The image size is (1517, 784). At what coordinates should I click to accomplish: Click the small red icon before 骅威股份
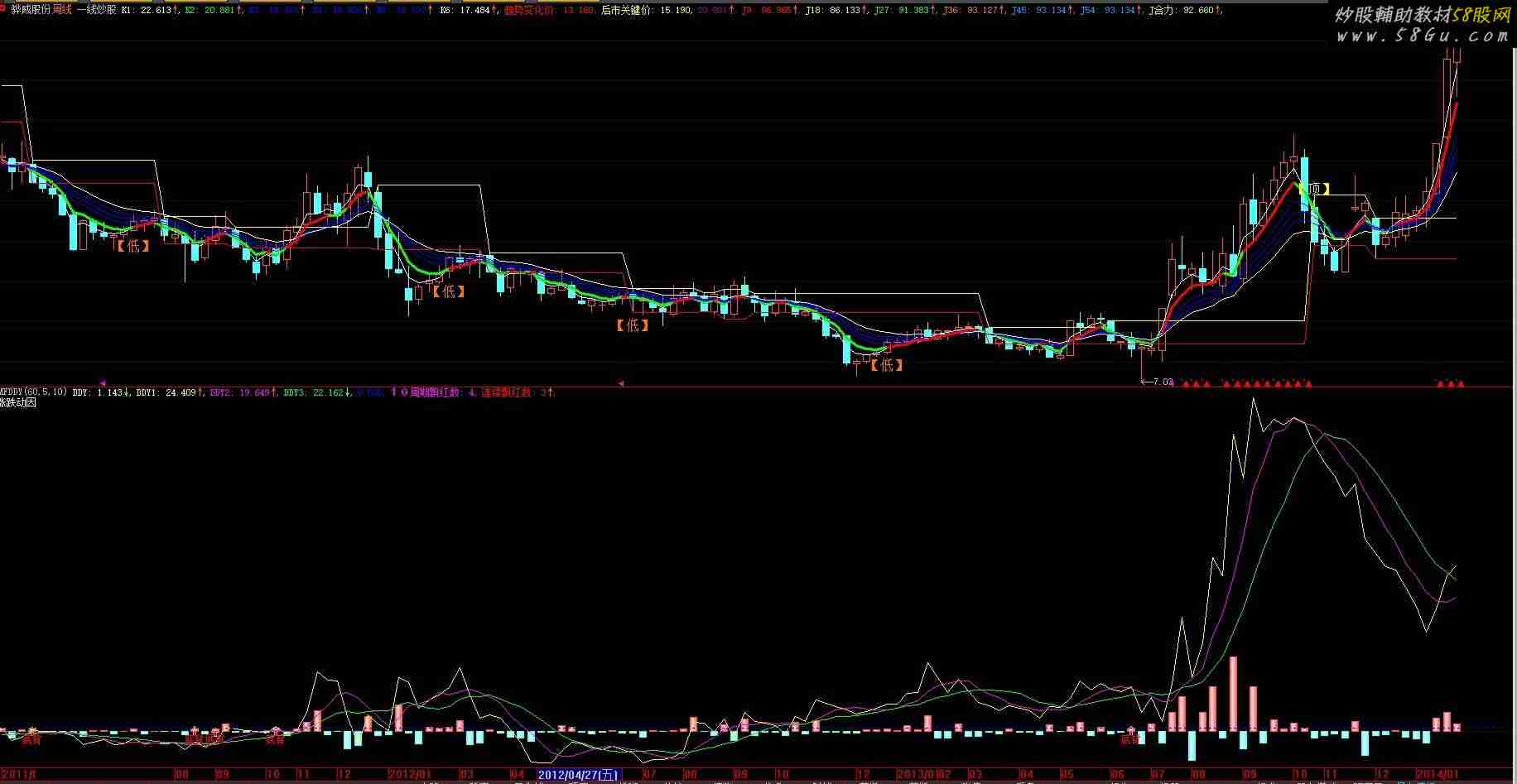(x=4, y=10)
